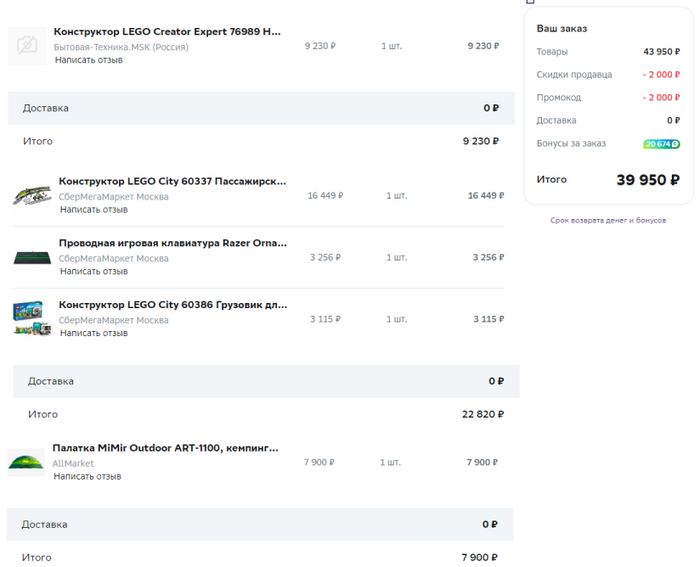Select the first shipment total 9 230 ₽
700x567 pixels.
pyautogui.click(x=481, y=141)
